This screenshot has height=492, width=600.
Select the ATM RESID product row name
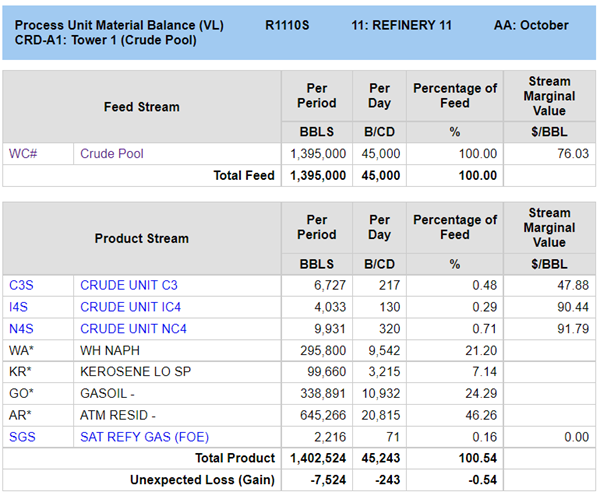coord(117,415)
